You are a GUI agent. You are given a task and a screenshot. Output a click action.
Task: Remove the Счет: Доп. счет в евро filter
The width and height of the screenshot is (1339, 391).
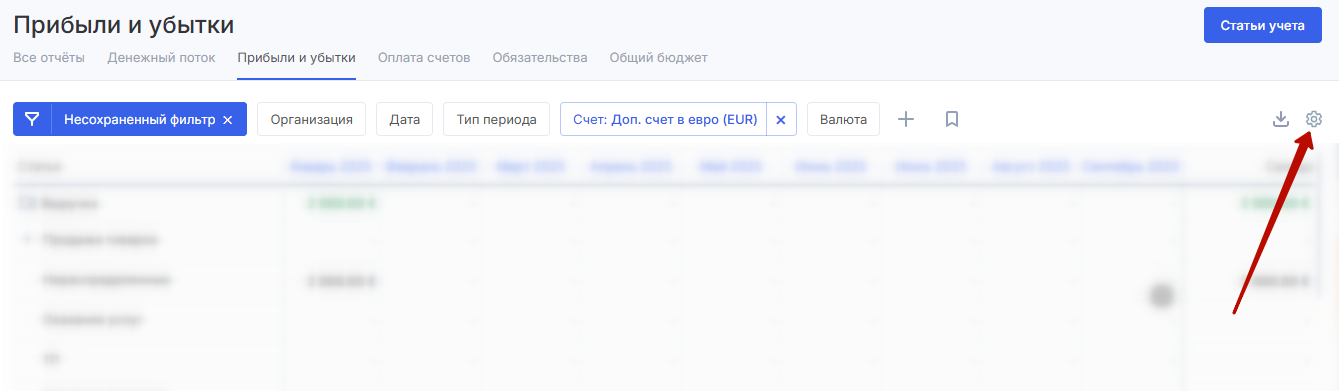pyautogui.click(x=781, y=119)
